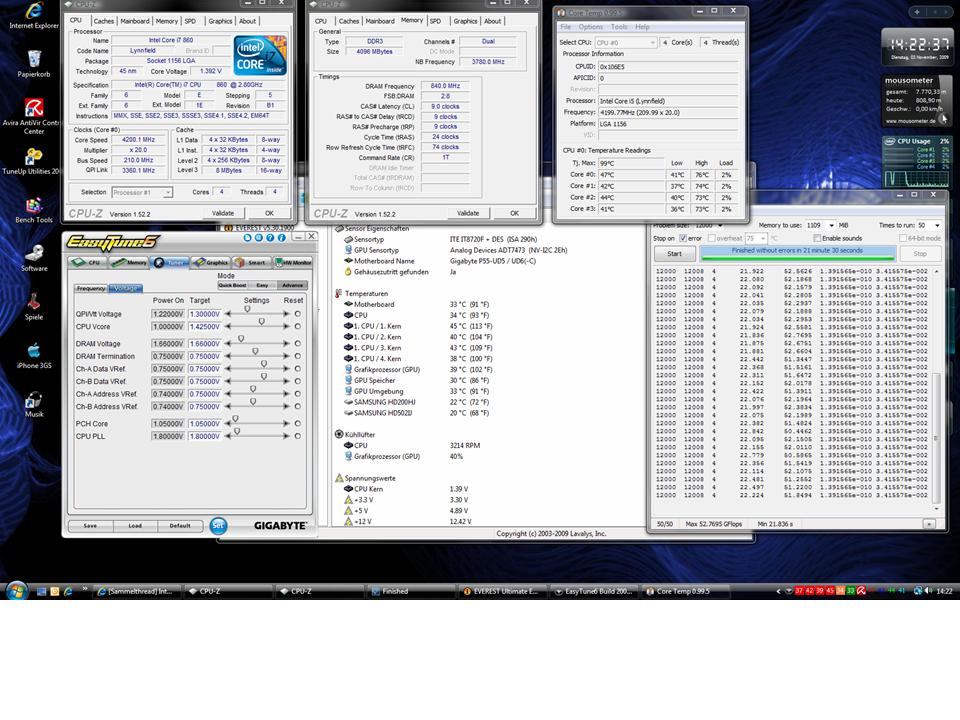
Task: Click the Save button in EasyTune6
Action: click(90, 526)
